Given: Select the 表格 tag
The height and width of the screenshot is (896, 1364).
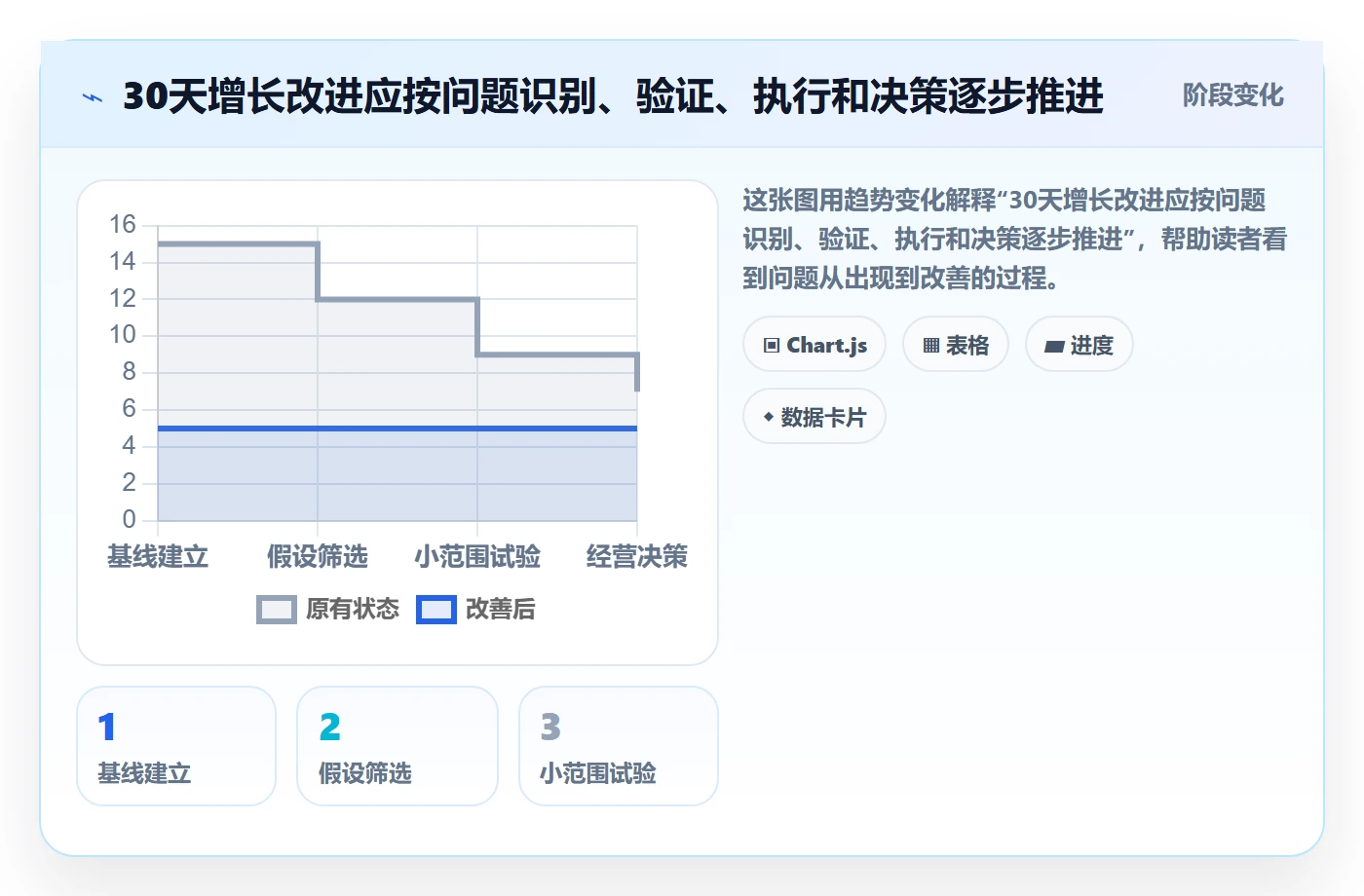Looking at the screenshot, I should (x=956, y=345).
